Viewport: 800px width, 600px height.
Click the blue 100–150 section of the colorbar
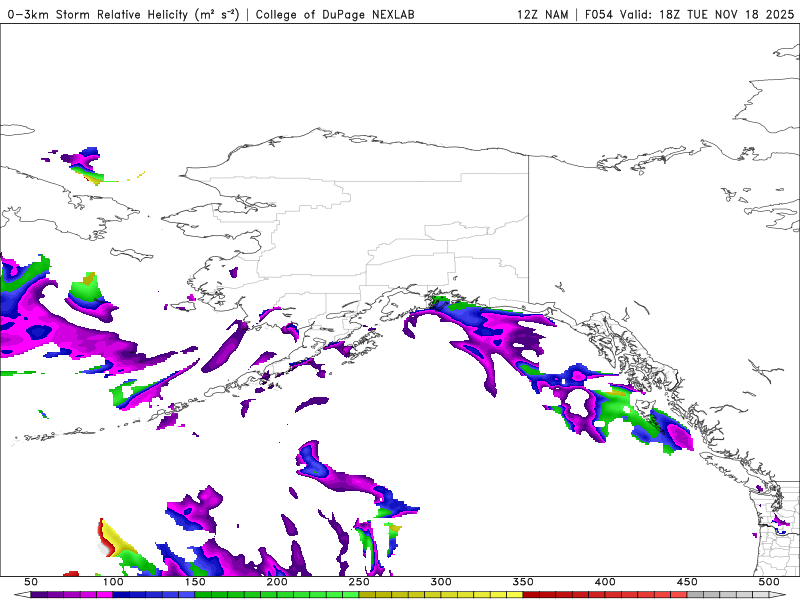tap(154, 595)
